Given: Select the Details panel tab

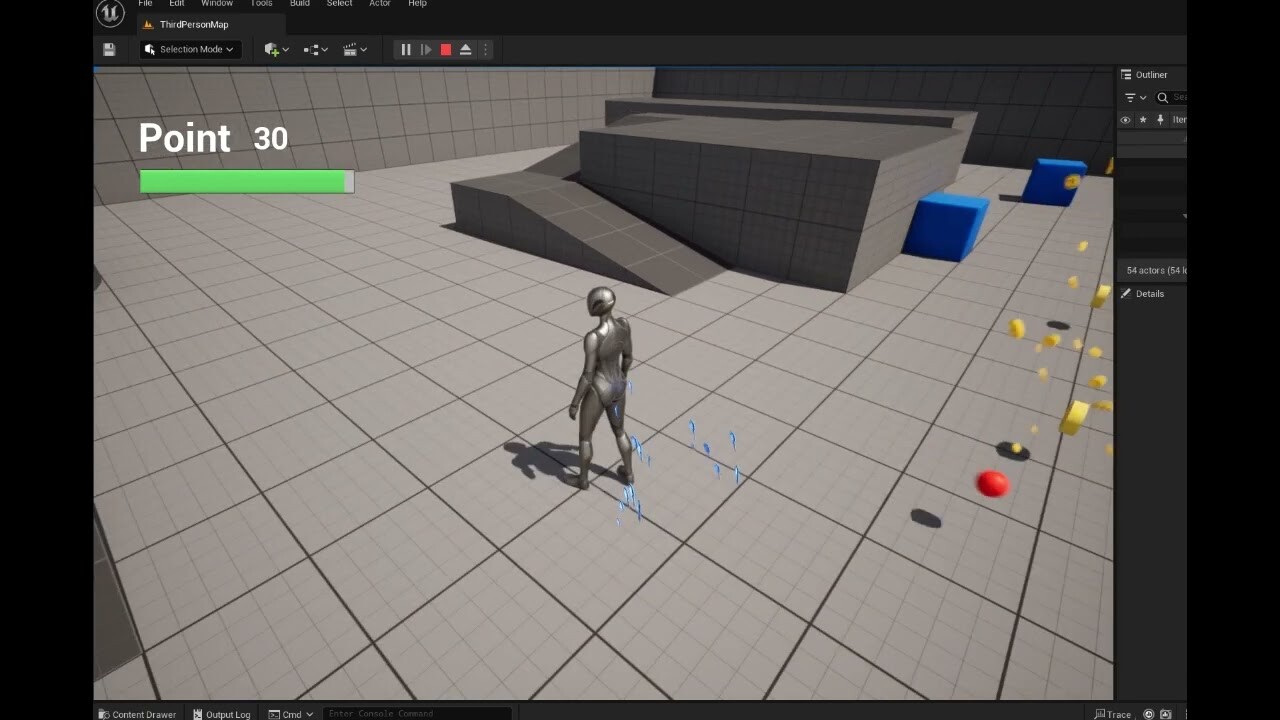Looking at the screenshot, I should 1142,294.
